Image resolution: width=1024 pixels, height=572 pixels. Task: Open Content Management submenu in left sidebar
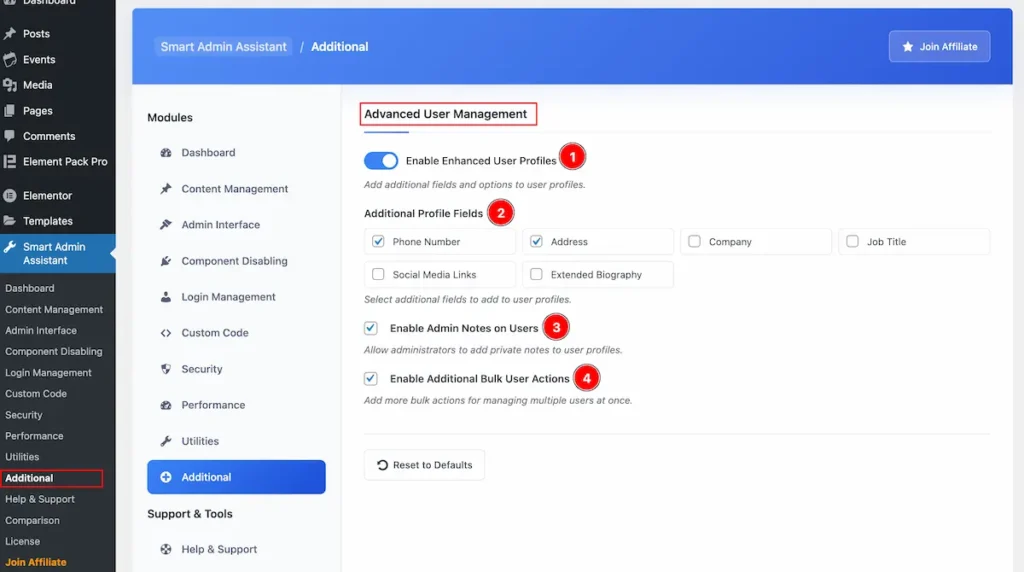click(x=54, y=310)
